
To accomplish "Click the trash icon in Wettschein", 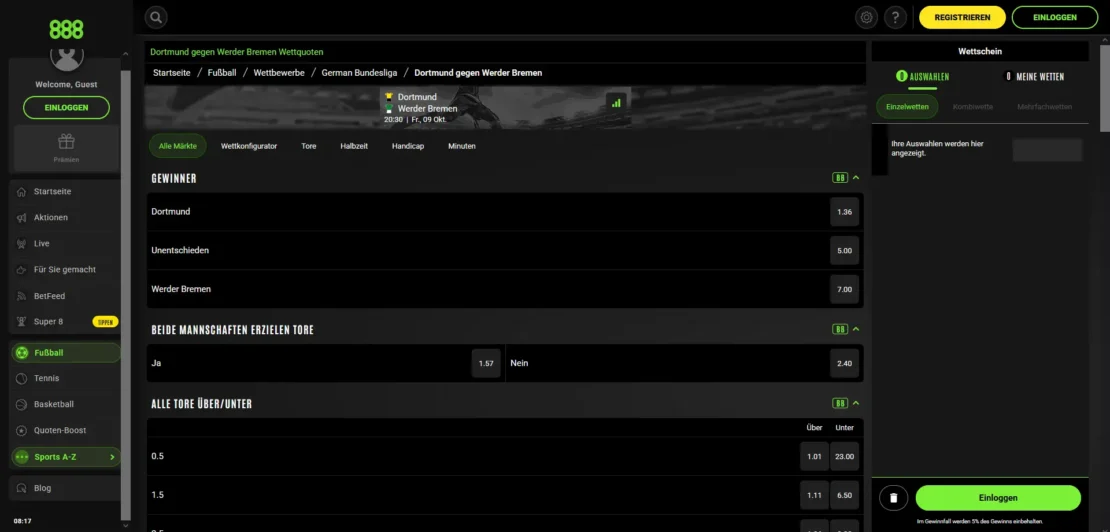I will coord(893,498).
